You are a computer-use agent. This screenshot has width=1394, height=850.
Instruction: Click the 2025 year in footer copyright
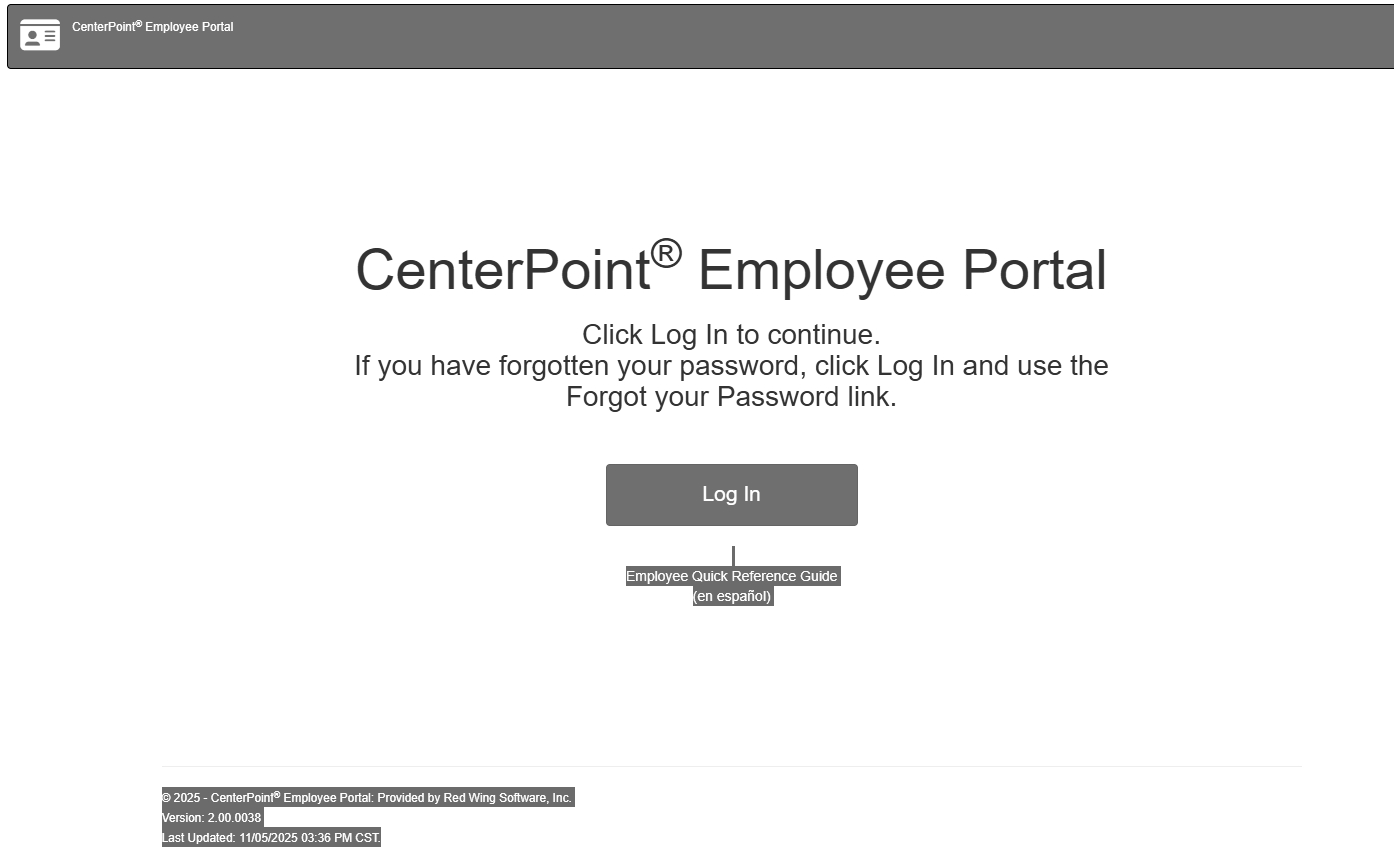[187, 798]
